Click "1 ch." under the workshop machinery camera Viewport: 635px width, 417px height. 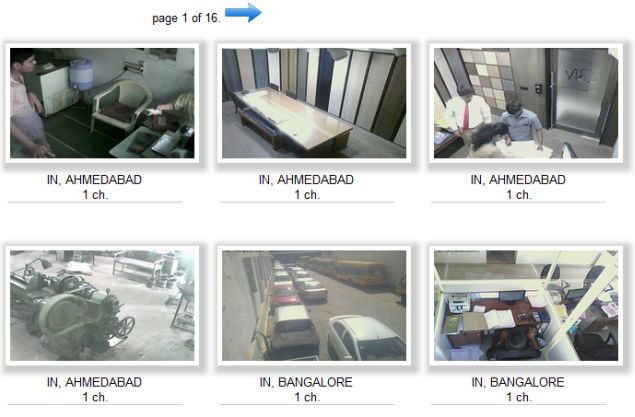point(95,397)
